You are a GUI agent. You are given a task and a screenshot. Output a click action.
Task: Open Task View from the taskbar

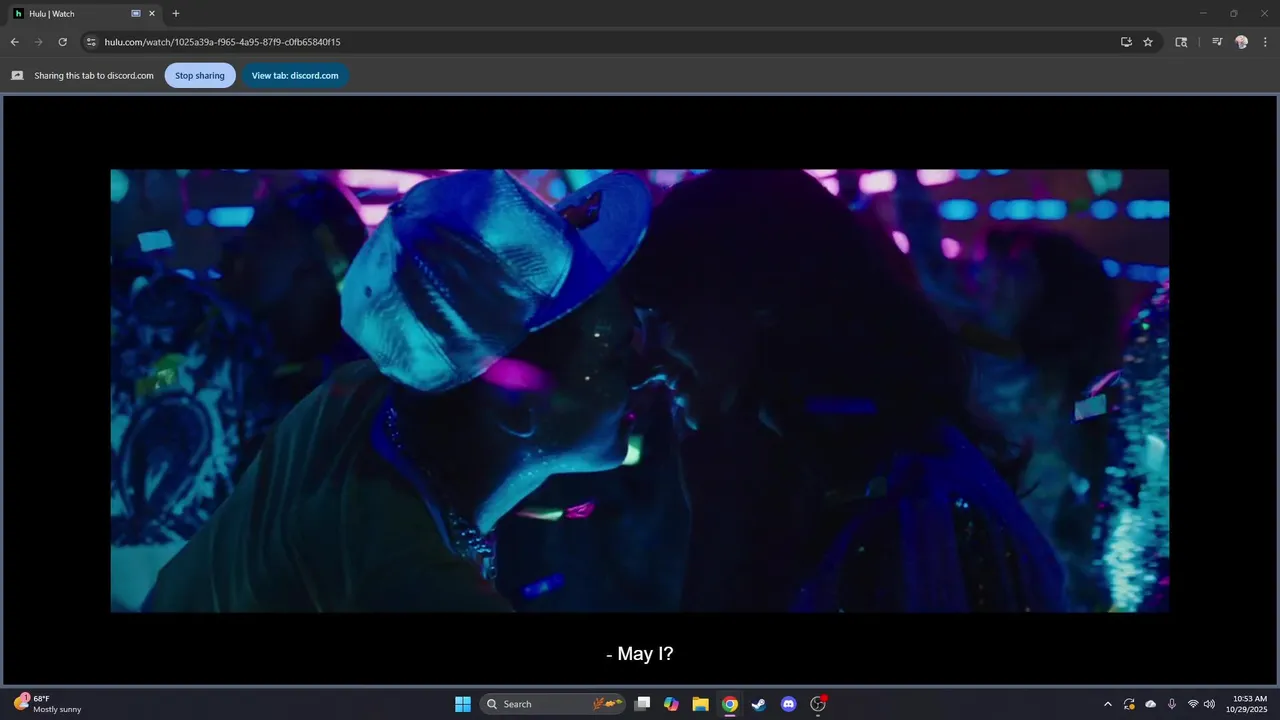click(643, 704)
